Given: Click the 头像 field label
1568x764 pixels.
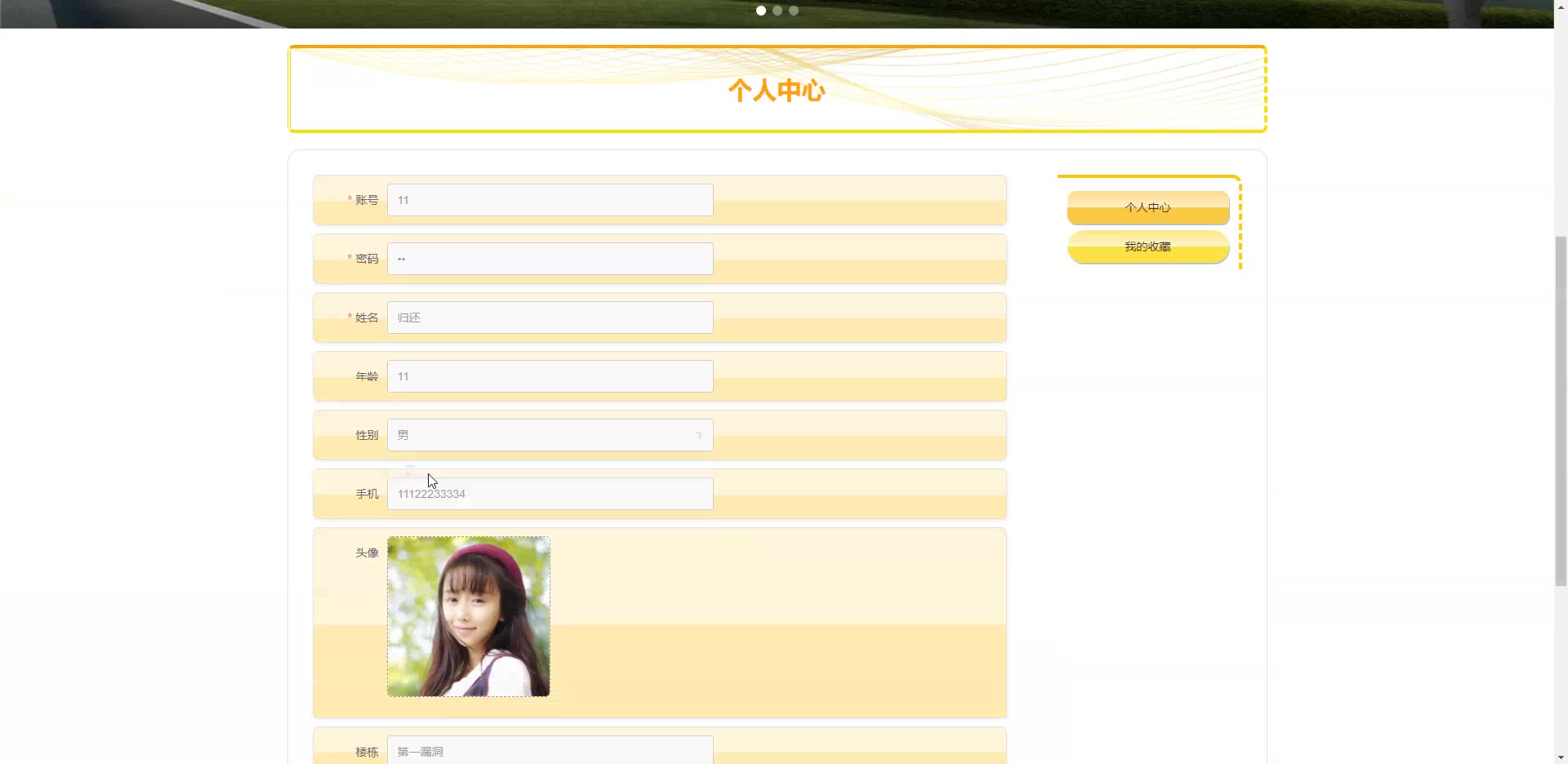Looking at the screenshot, I should 367,553.
